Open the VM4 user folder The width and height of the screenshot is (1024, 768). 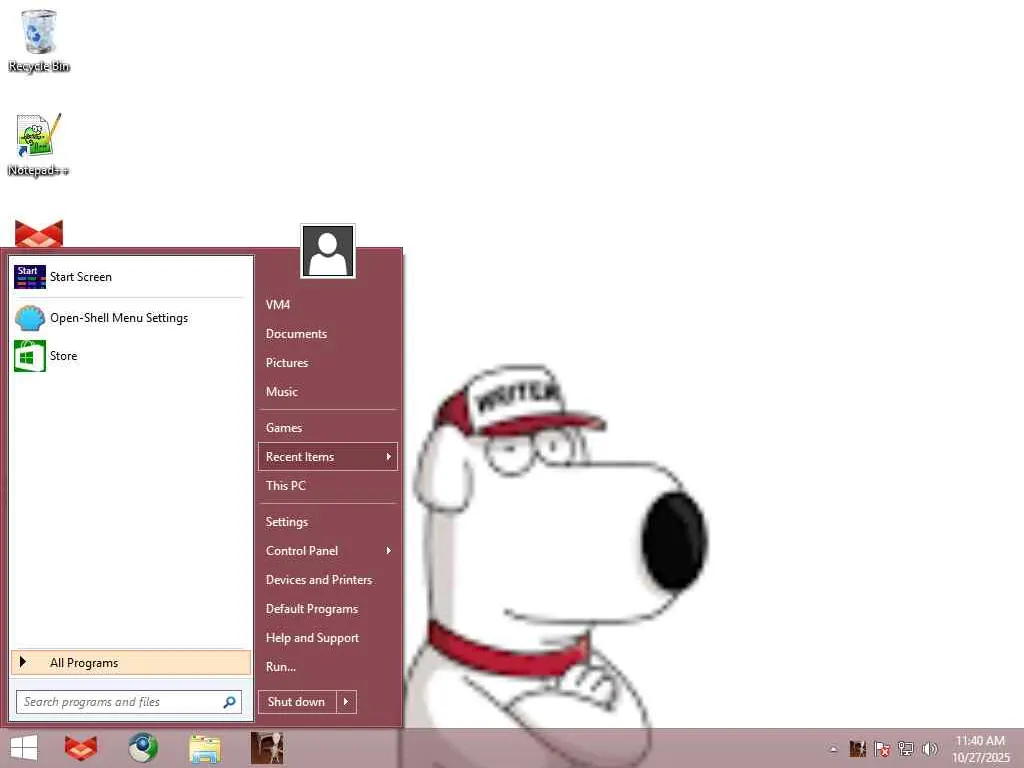[x=328, y=305]
